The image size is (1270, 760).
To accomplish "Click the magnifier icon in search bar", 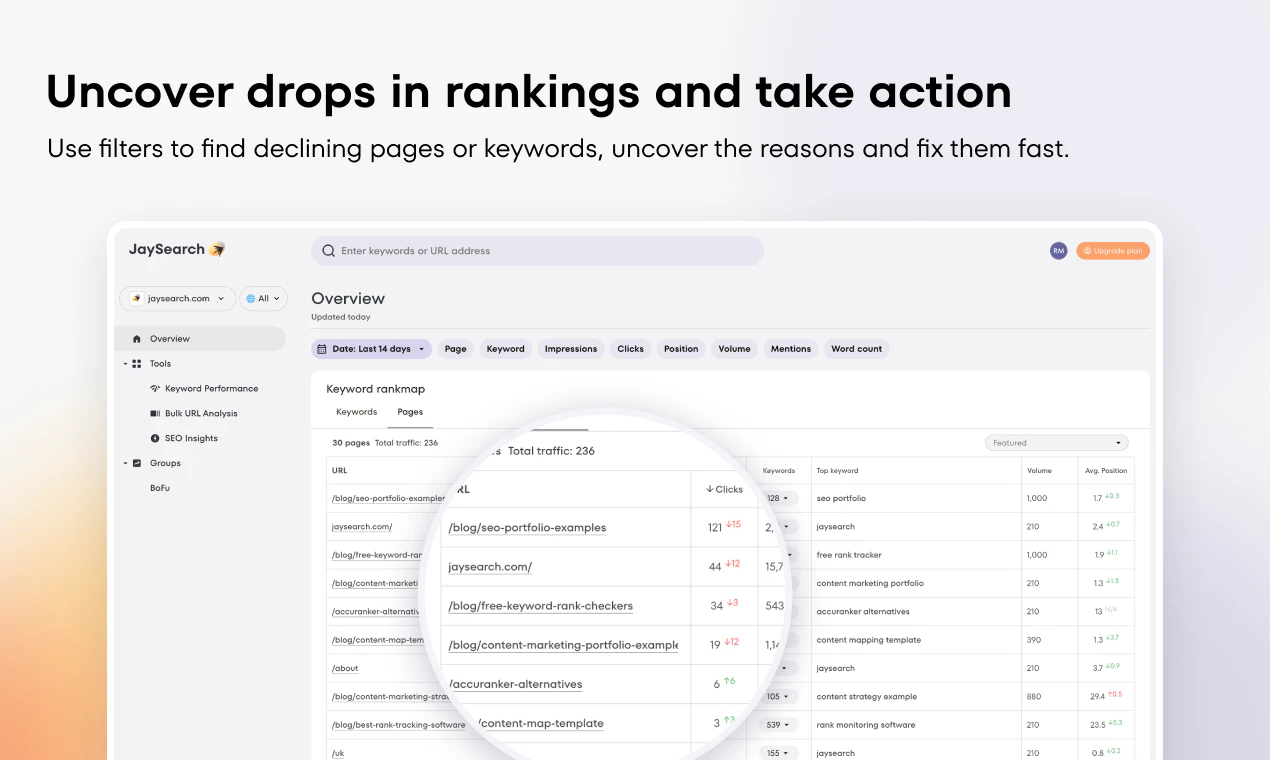I will [328, 251].
